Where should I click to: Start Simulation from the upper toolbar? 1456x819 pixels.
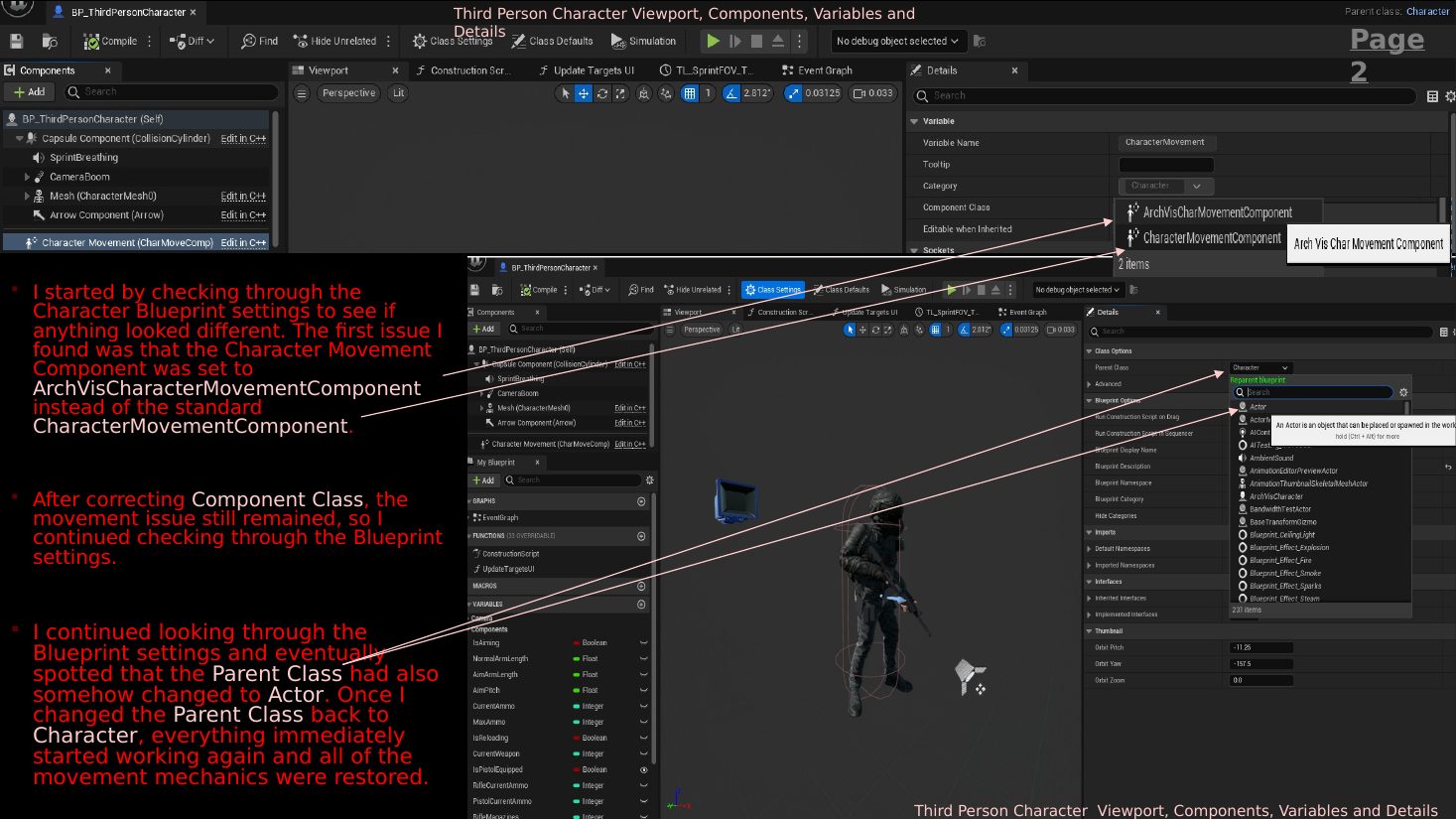coord(643,41)
